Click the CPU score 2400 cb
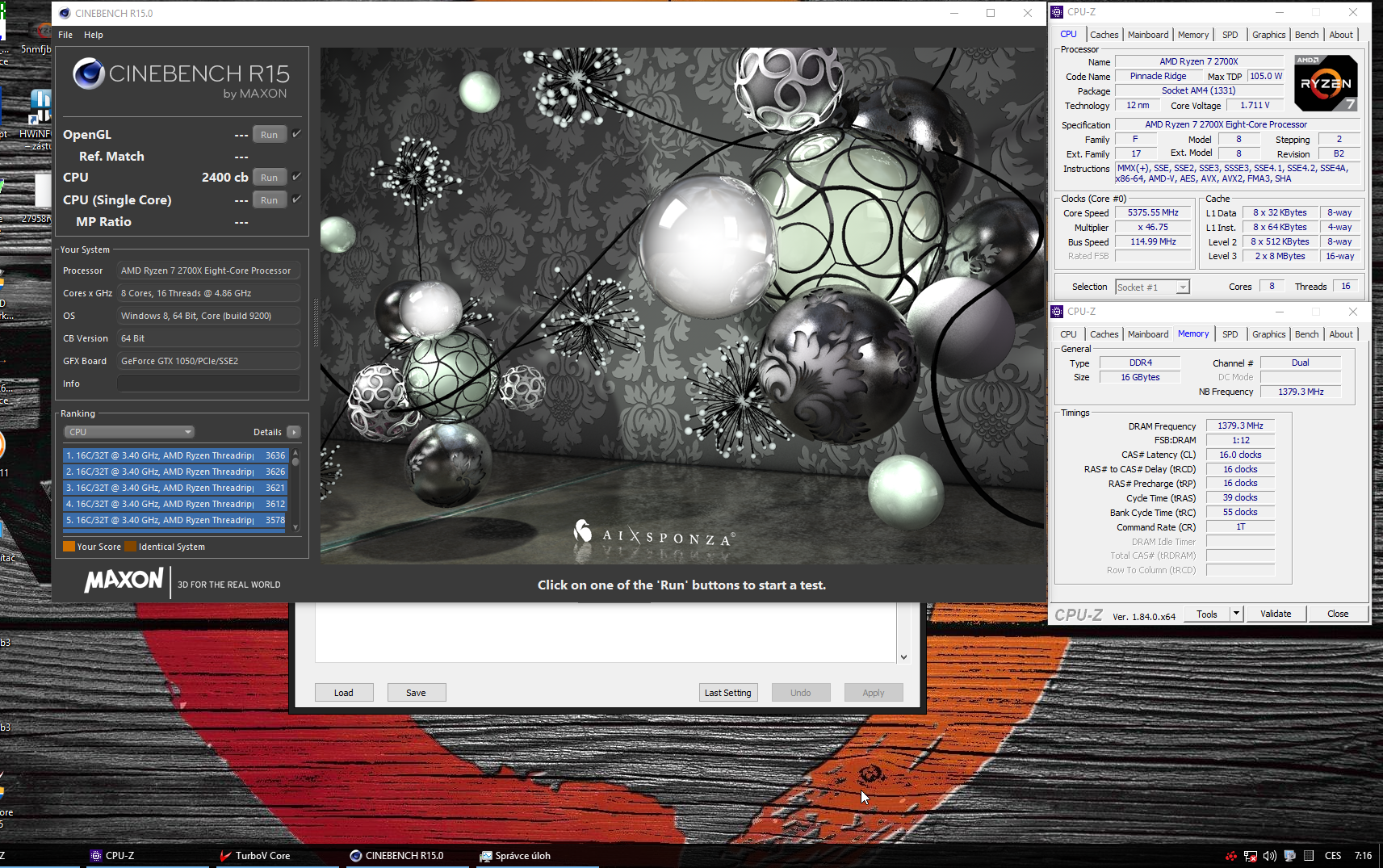Viewport: 1383px width, 868px height. pos(224,178)
